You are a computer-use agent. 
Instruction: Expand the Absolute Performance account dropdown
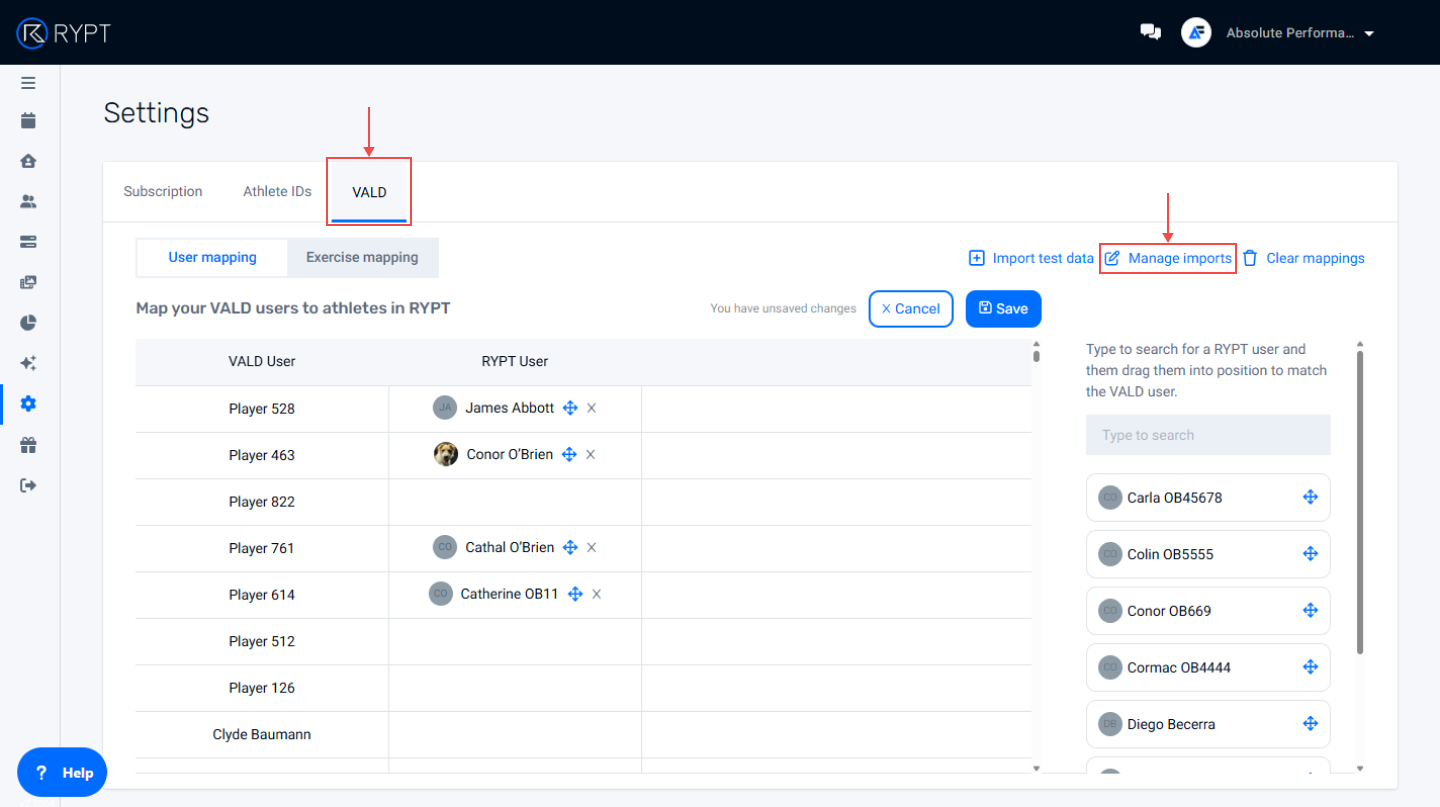pyautogui.click(x=1369, y=33)
